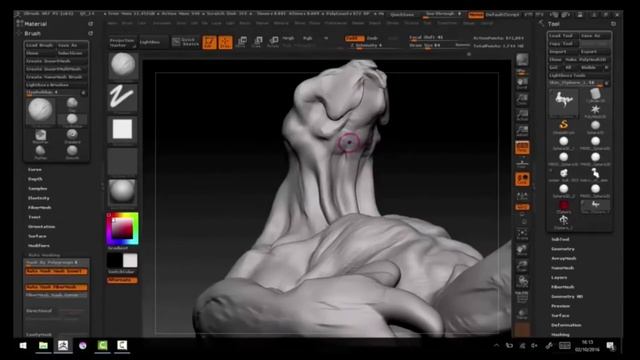The width and height of the screenshot is (640, 360).
Task: Expand the Curve section in Brush palette
Action: 35,169
